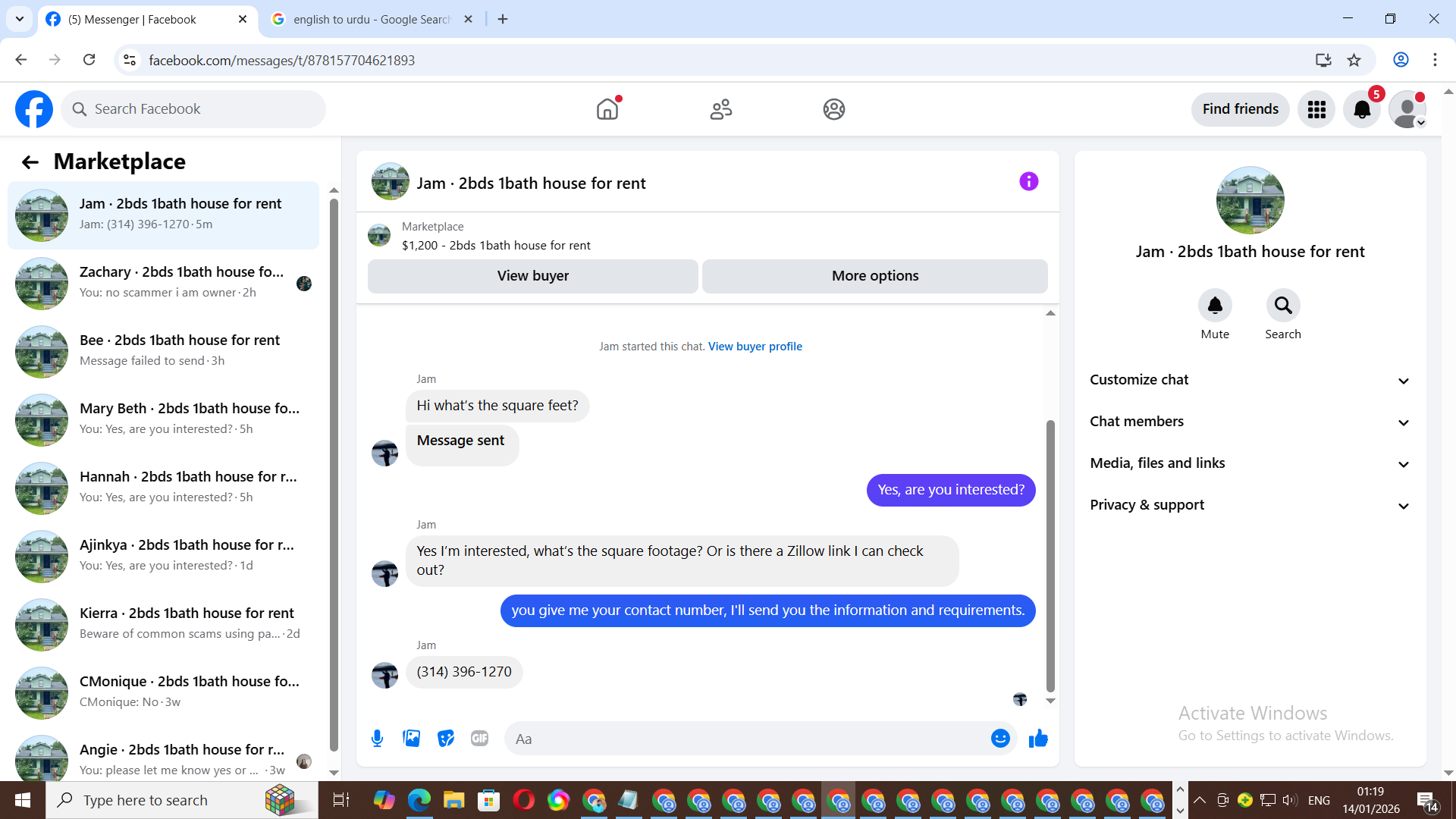Expand the Chat members section
Viewport: 1456px width, 819px height.
1250,422
